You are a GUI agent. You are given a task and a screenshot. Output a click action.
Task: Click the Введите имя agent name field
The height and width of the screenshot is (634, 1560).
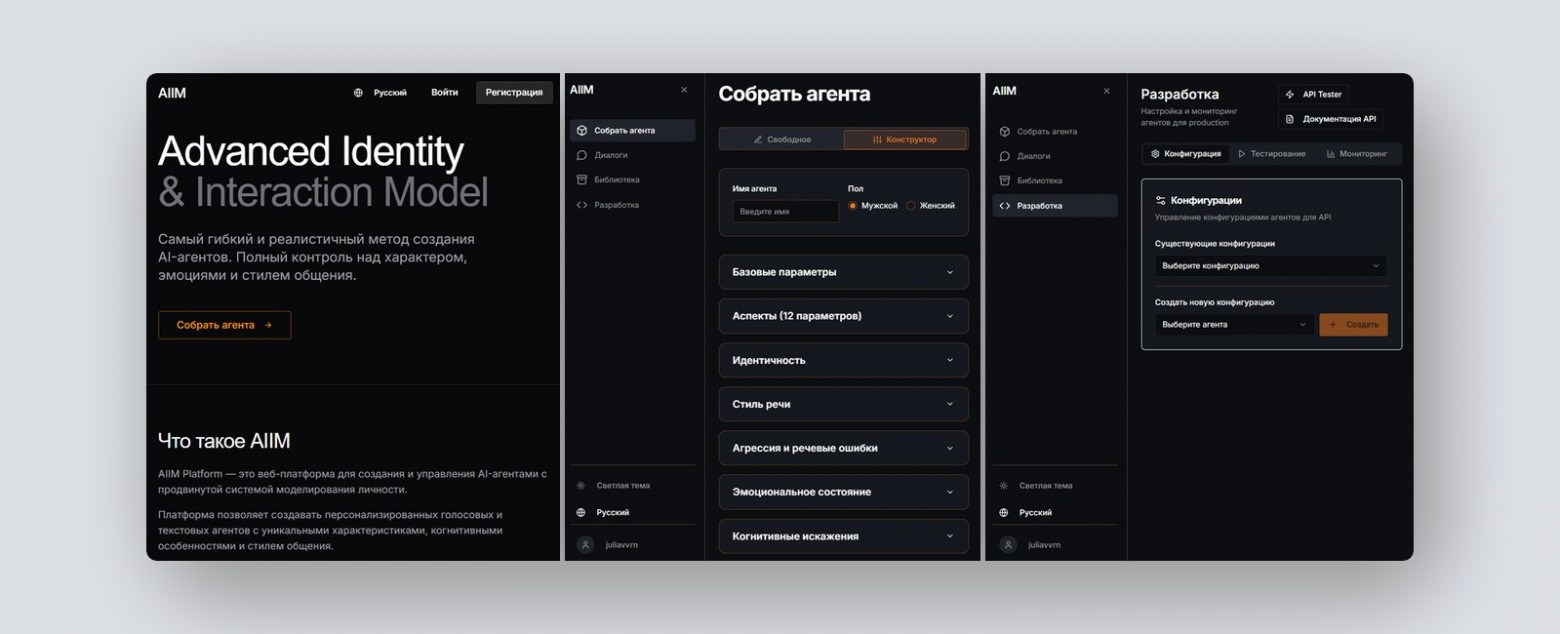pos(785,212)
